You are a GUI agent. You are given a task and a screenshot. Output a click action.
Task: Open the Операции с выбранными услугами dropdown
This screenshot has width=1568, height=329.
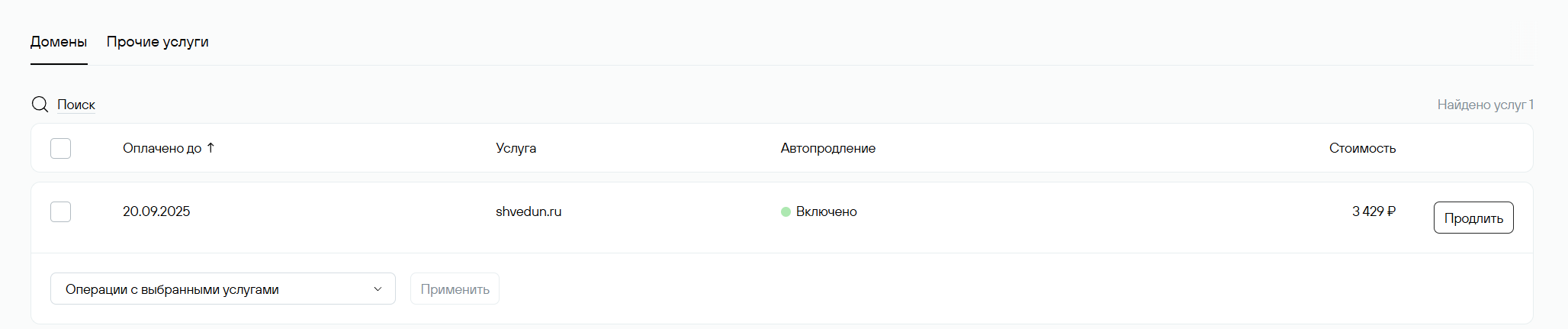223,289
